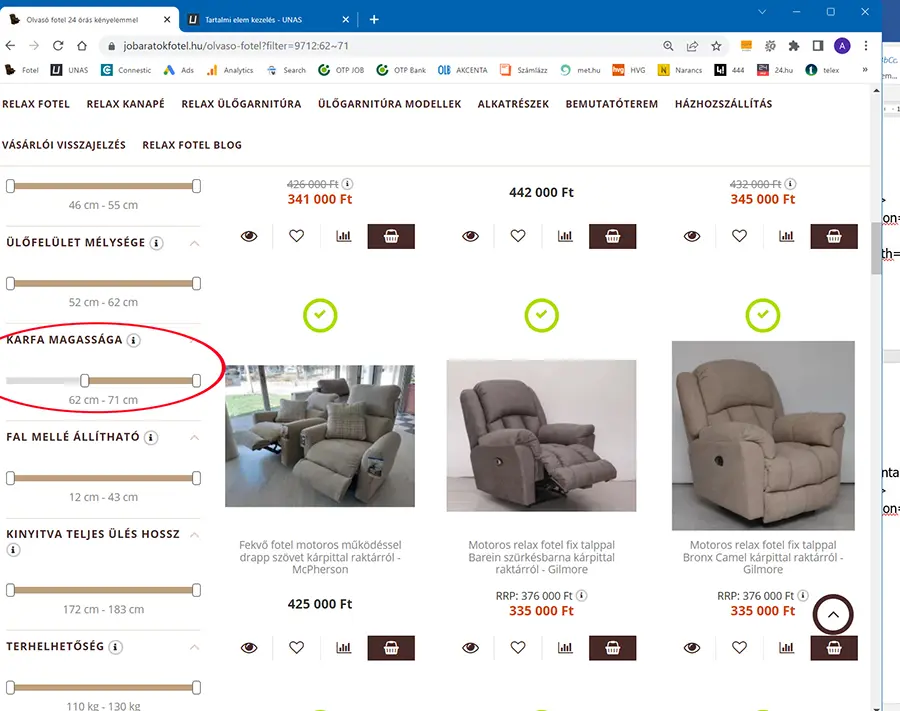Quick view the McPherson fotel eye icon
The image size is (900, 711).
pos(249,647)
